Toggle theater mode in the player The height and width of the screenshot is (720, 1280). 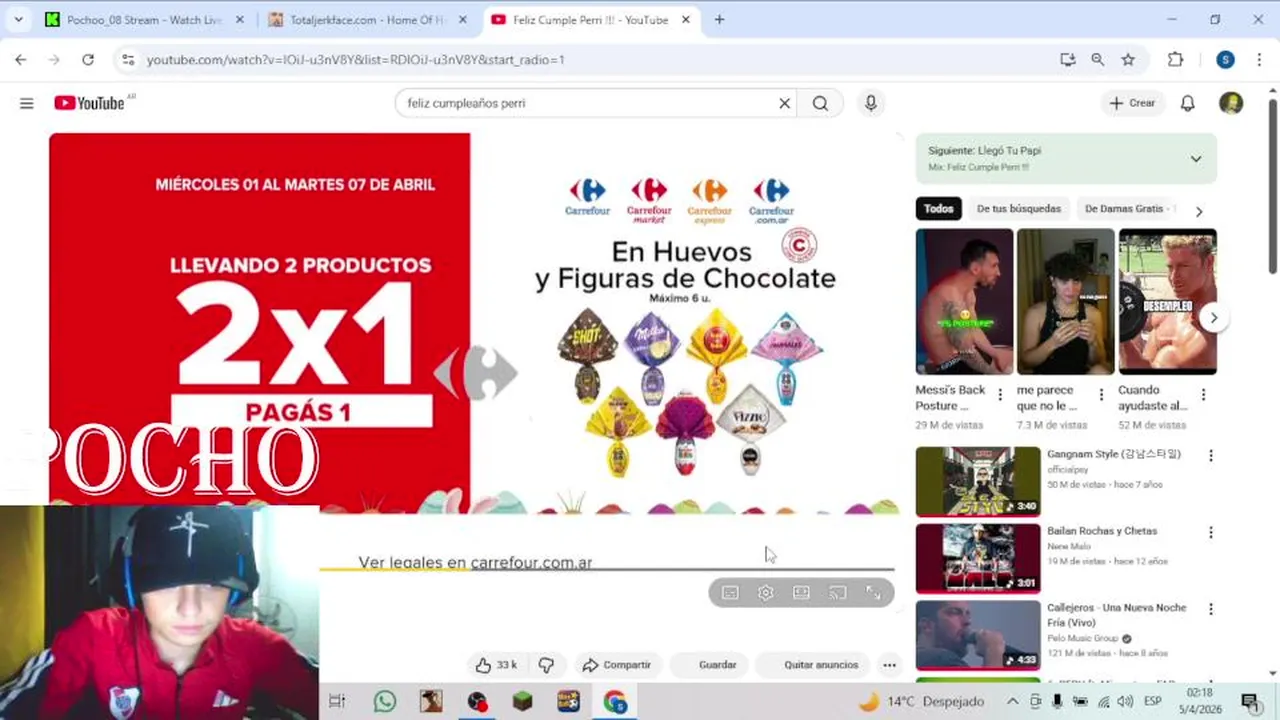tap(801, 593)
